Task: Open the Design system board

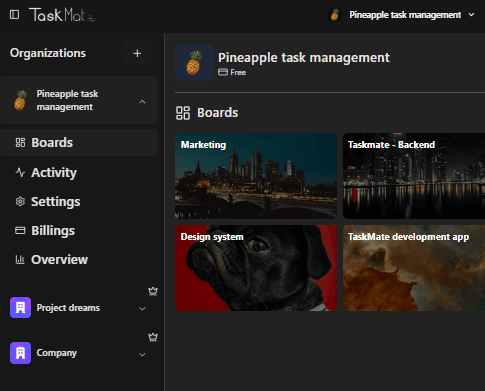Action: (256, 268)
